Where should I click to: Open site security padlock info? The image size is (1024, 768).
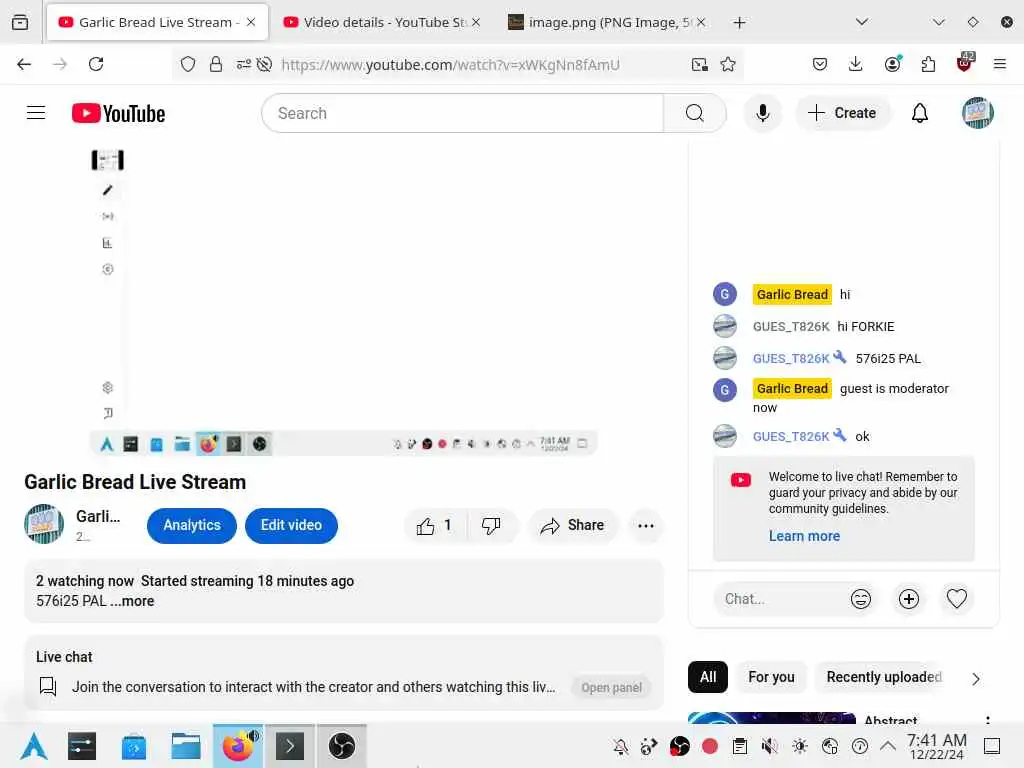pyautogui.click(x=216, y=64)
